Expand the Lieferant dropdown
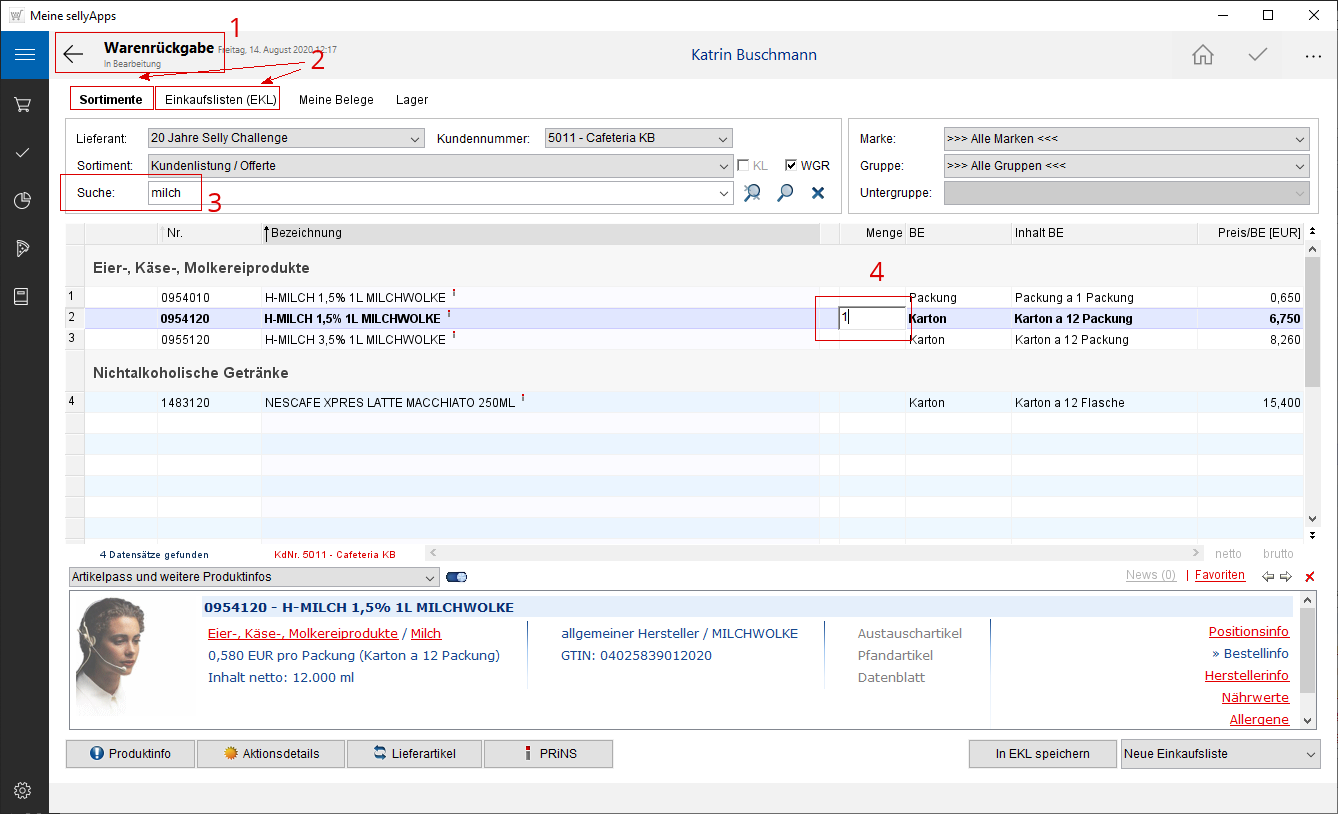Screen dimensions: 1338x814 pyautogui.click(x=416, y=138)
